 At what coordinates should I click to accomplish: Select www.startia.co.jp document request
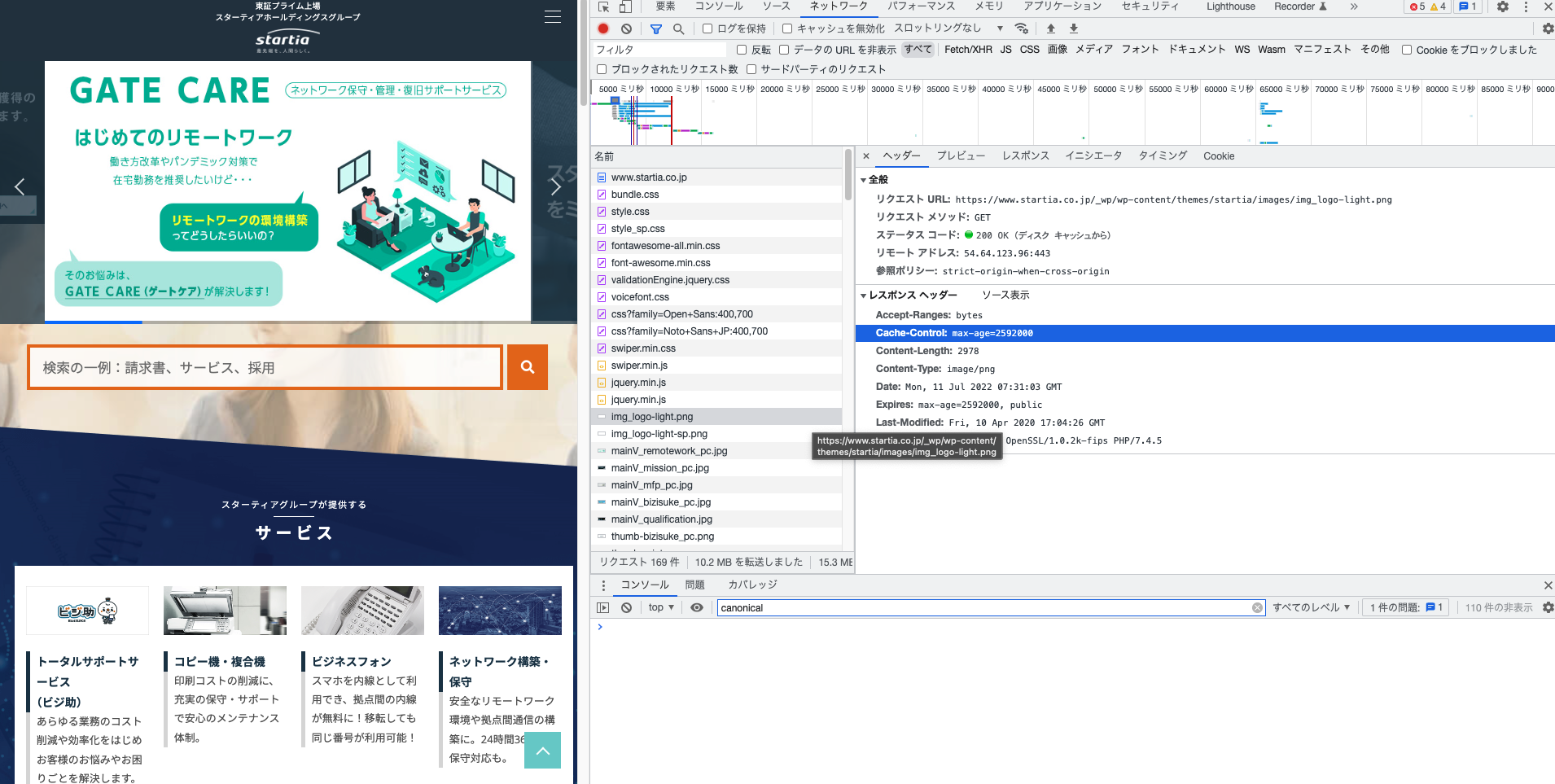click(716, 177)
